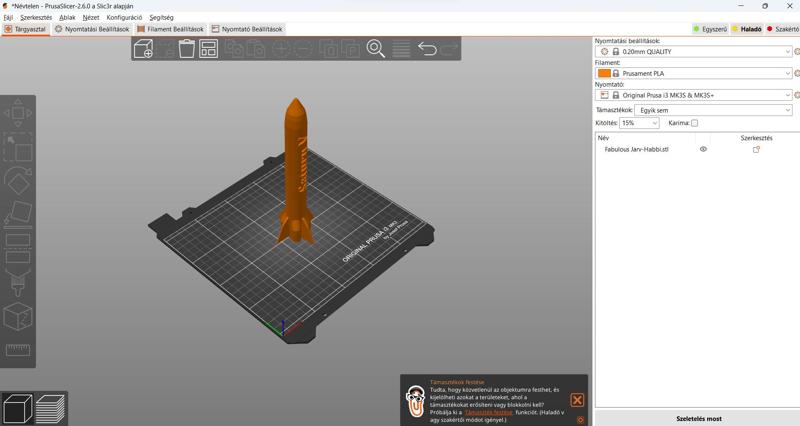This screenshot has height=426, width=800.
Task: Open the Kitöltés 15% infill dropdown
Action: tap(639, 123)
